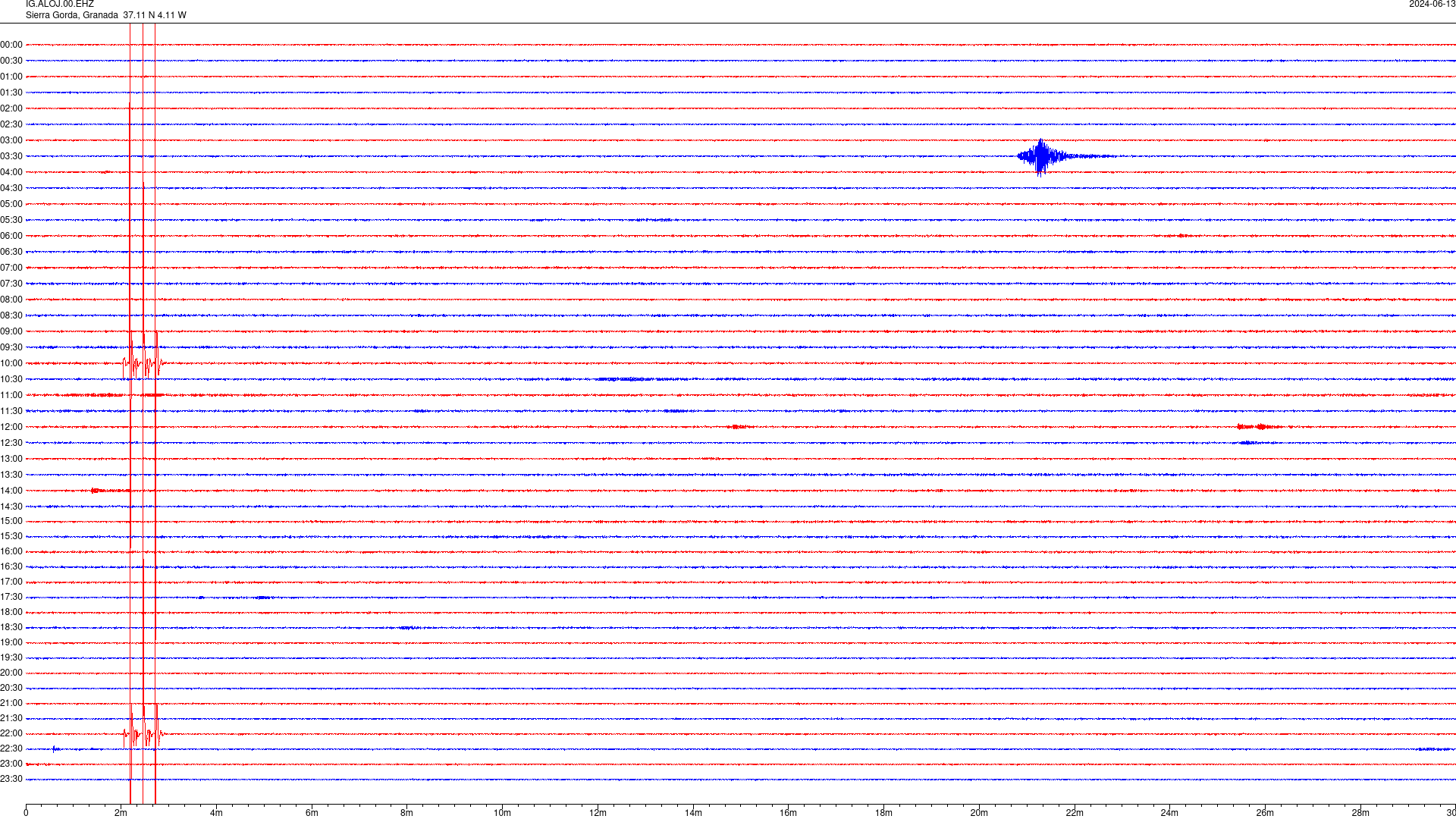Click the 14m mark on the time axis

pos(693,813)
